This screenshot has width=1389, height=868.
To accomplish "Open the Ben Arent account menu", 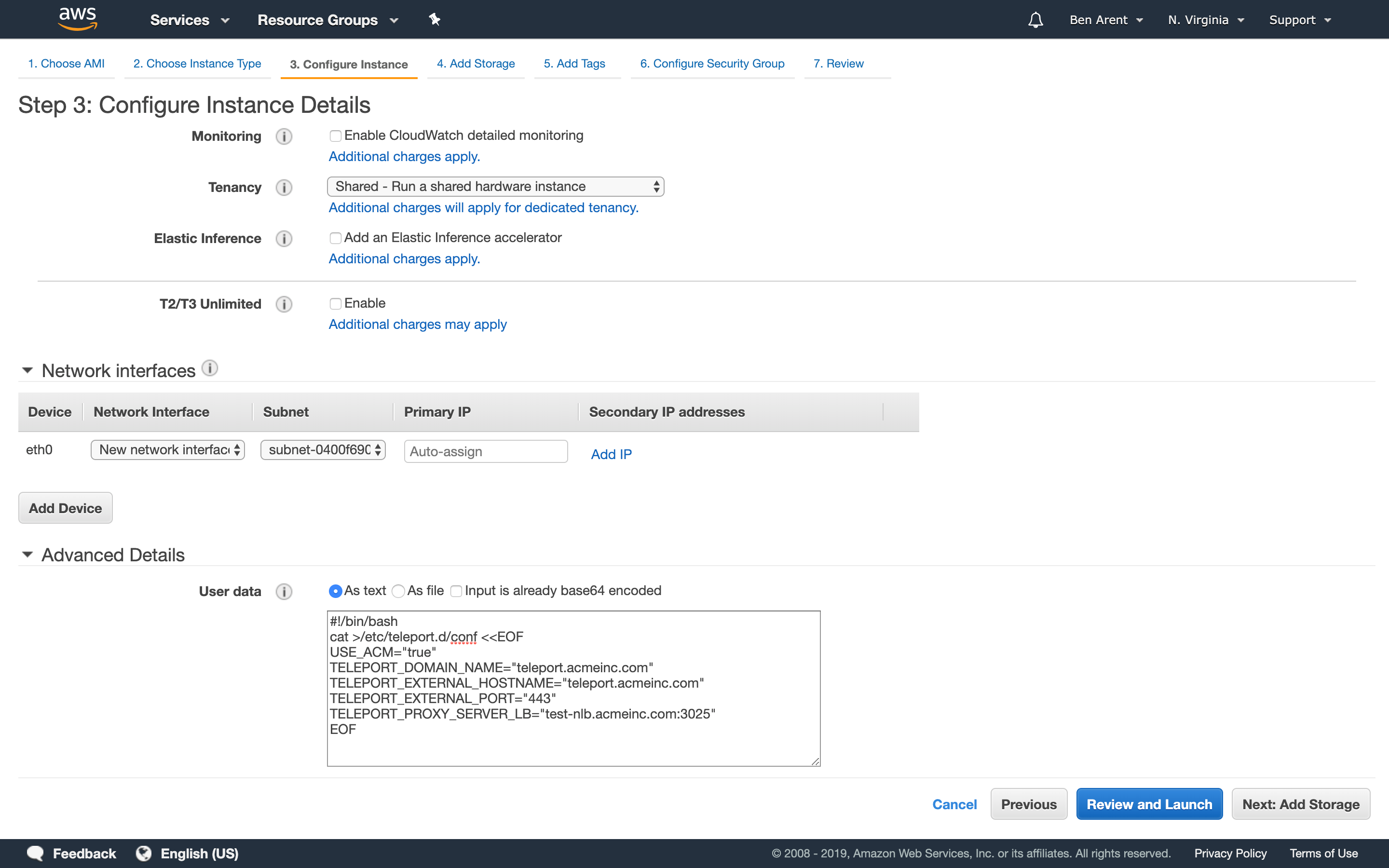I will (x=1106, y=20).
